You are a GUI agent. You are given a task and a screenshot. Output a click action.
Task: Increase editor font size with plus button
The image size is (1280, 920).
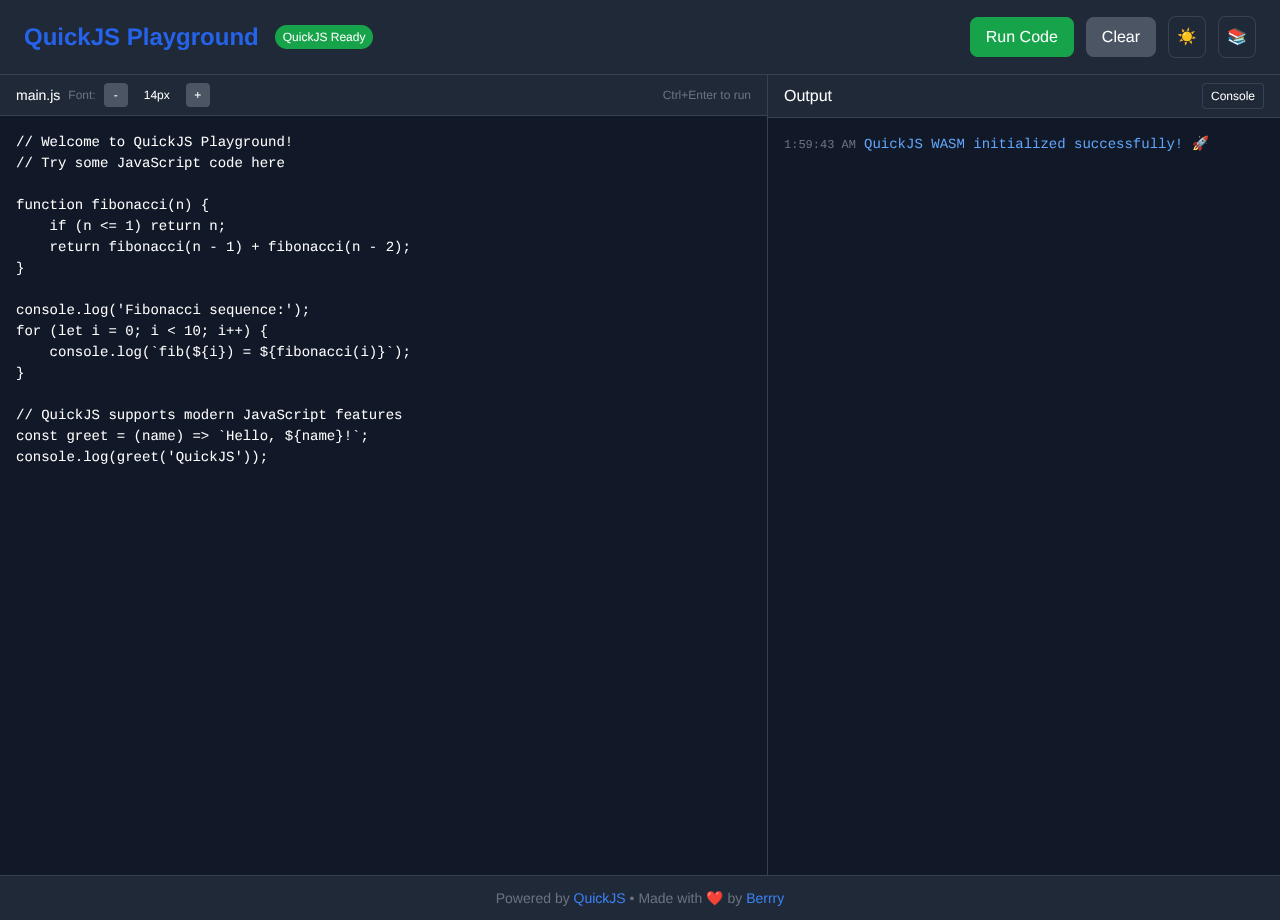(x=197, y=95)
